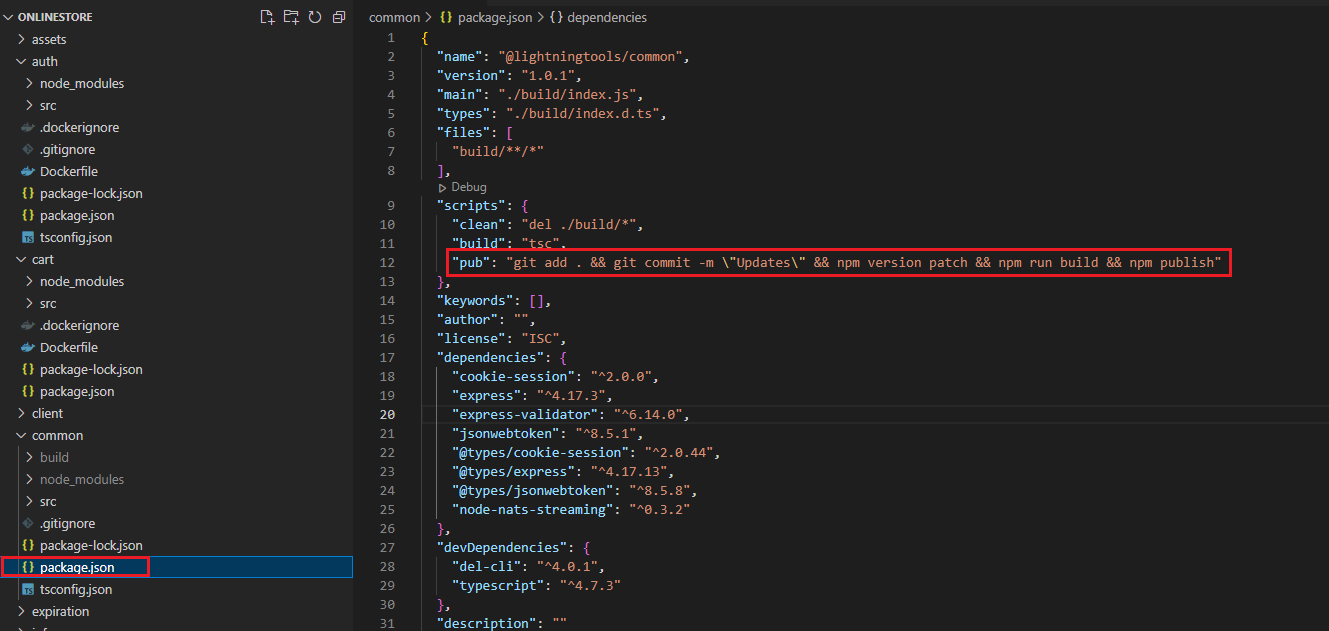Click the Debug code lens above scripts
The image size is (1329, 631).
click(x=467, y=187)
